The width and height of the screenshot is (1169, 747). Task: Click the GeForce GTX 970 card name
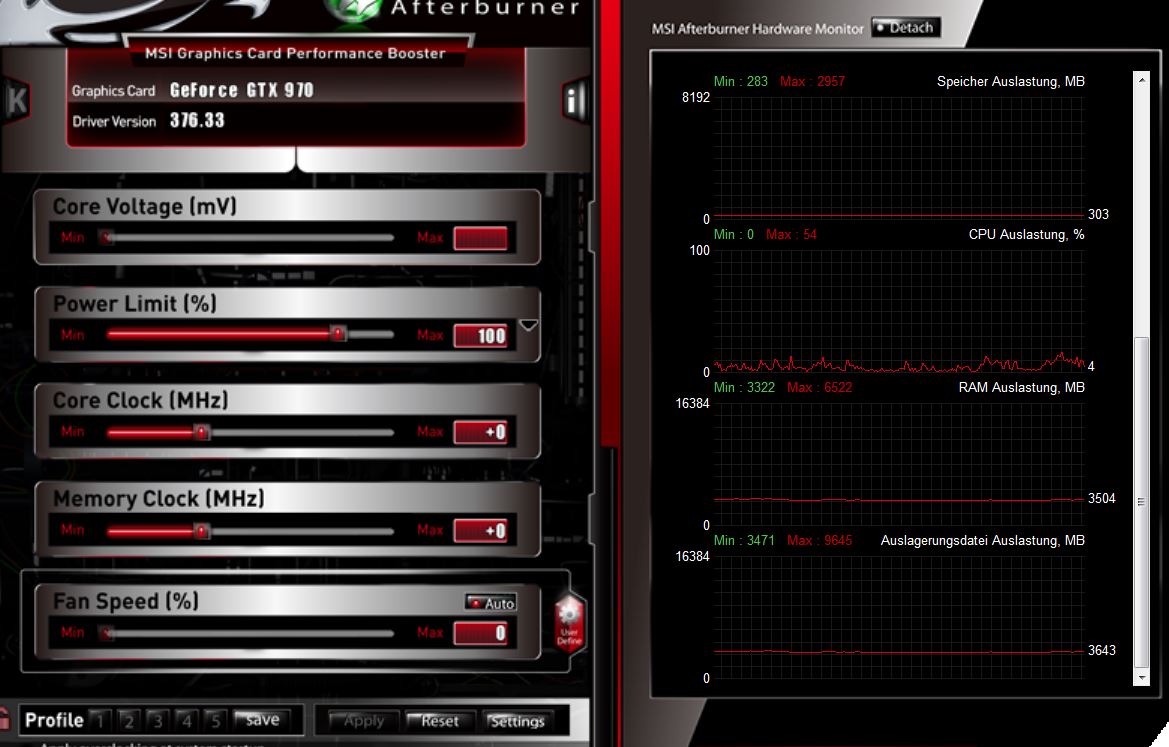(242, 90)
